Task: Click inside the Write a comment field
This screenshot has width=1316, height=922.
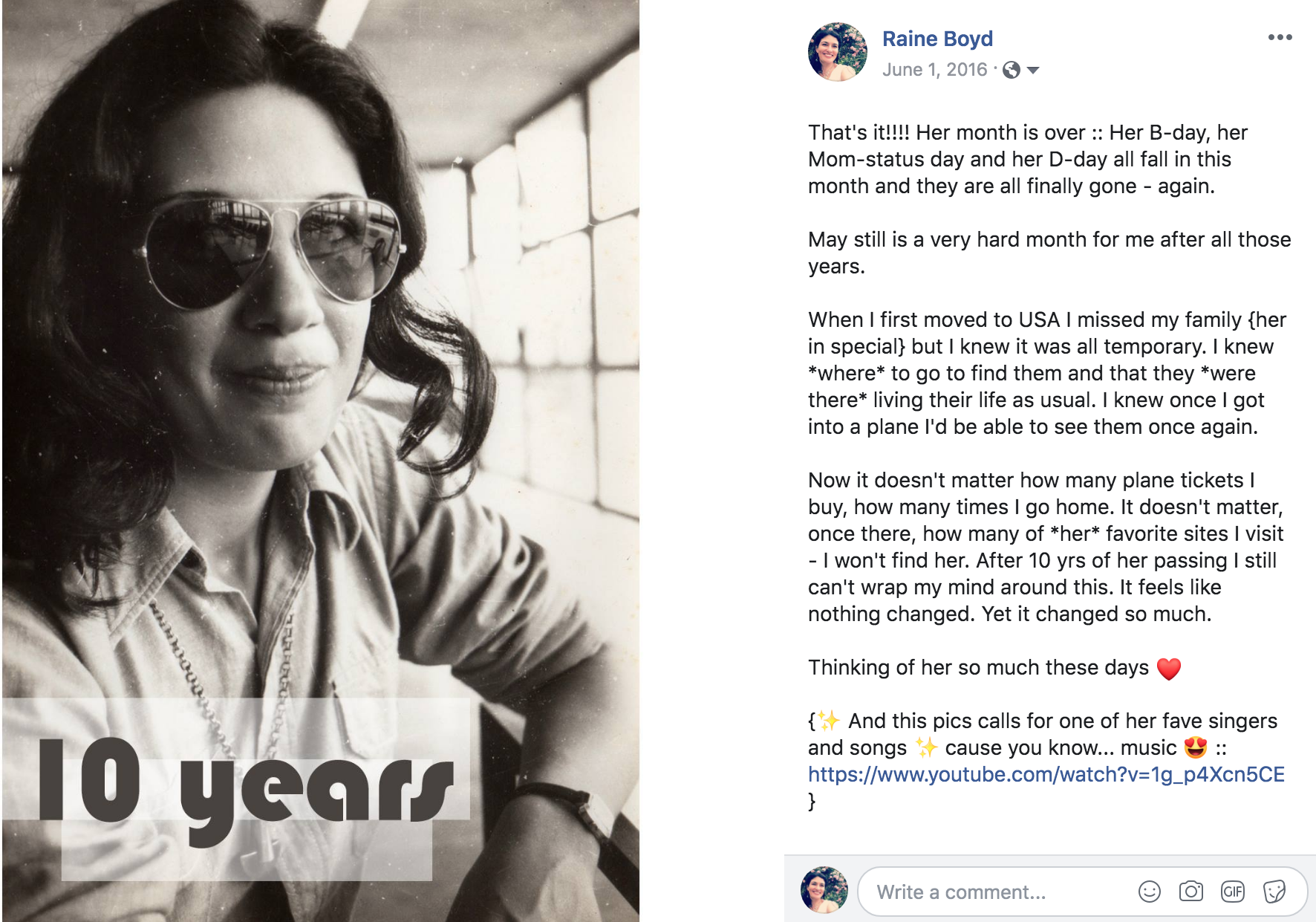Action: coord(995,892)
